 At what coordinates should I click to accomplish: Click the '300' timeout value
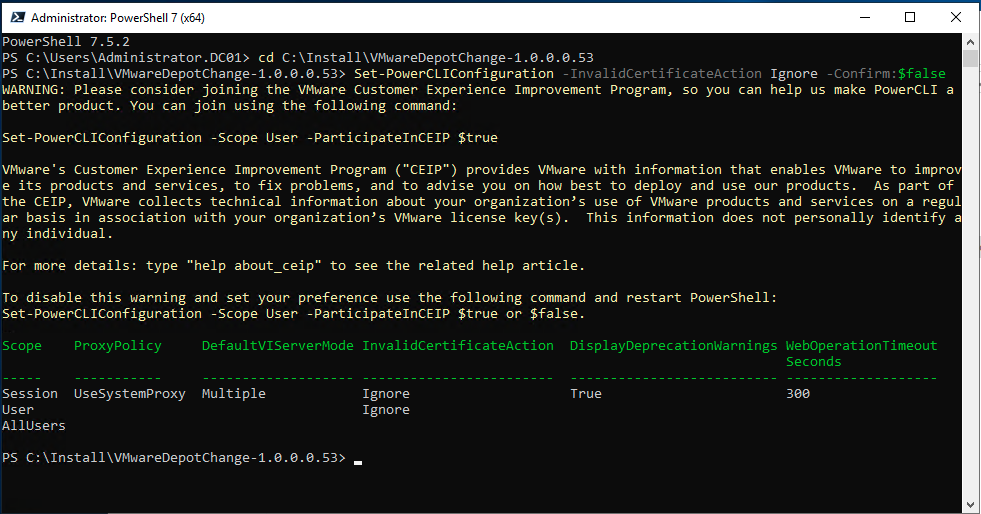point(797,394)
